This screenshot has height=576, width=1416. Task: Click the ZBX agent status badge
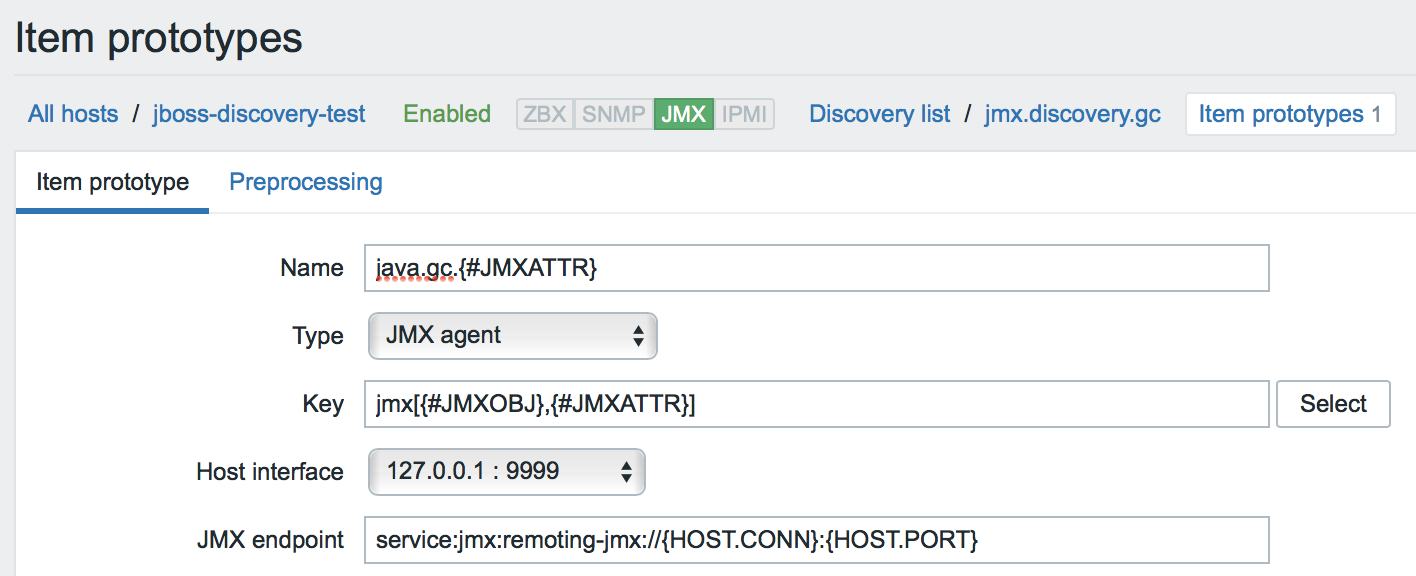coord(543,113)
